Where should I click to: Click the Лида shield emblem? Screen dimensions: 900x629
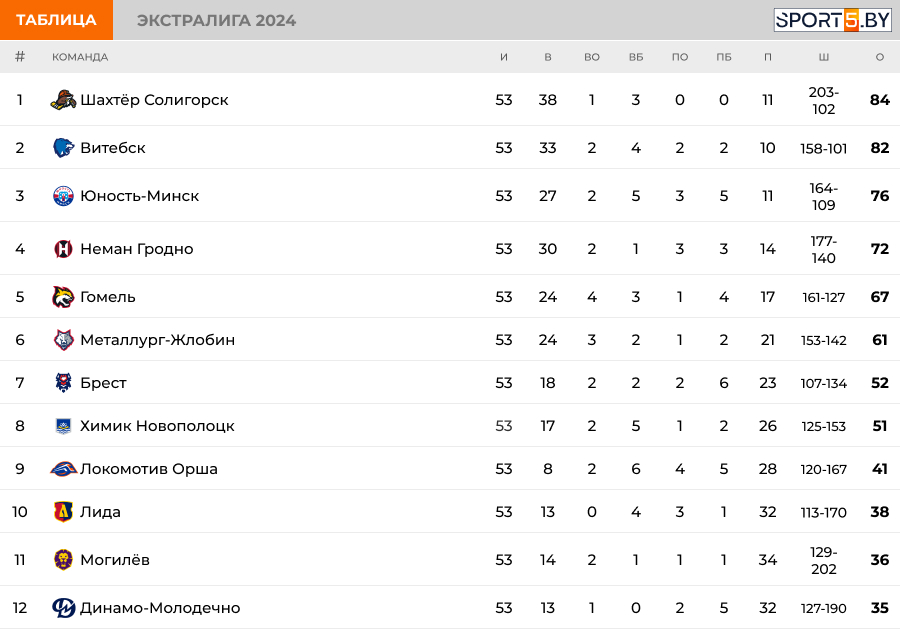coord(63,511)
